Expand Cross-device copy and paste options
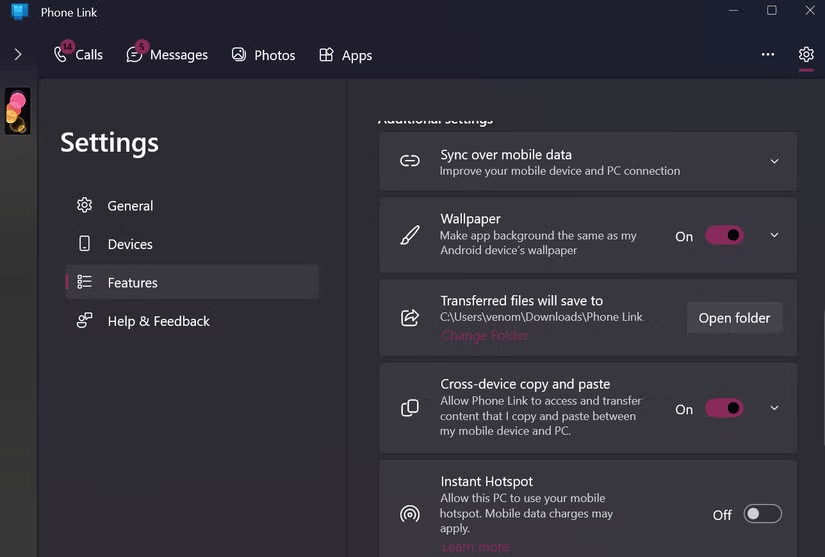Screen dimensions: 825x557 774,408
